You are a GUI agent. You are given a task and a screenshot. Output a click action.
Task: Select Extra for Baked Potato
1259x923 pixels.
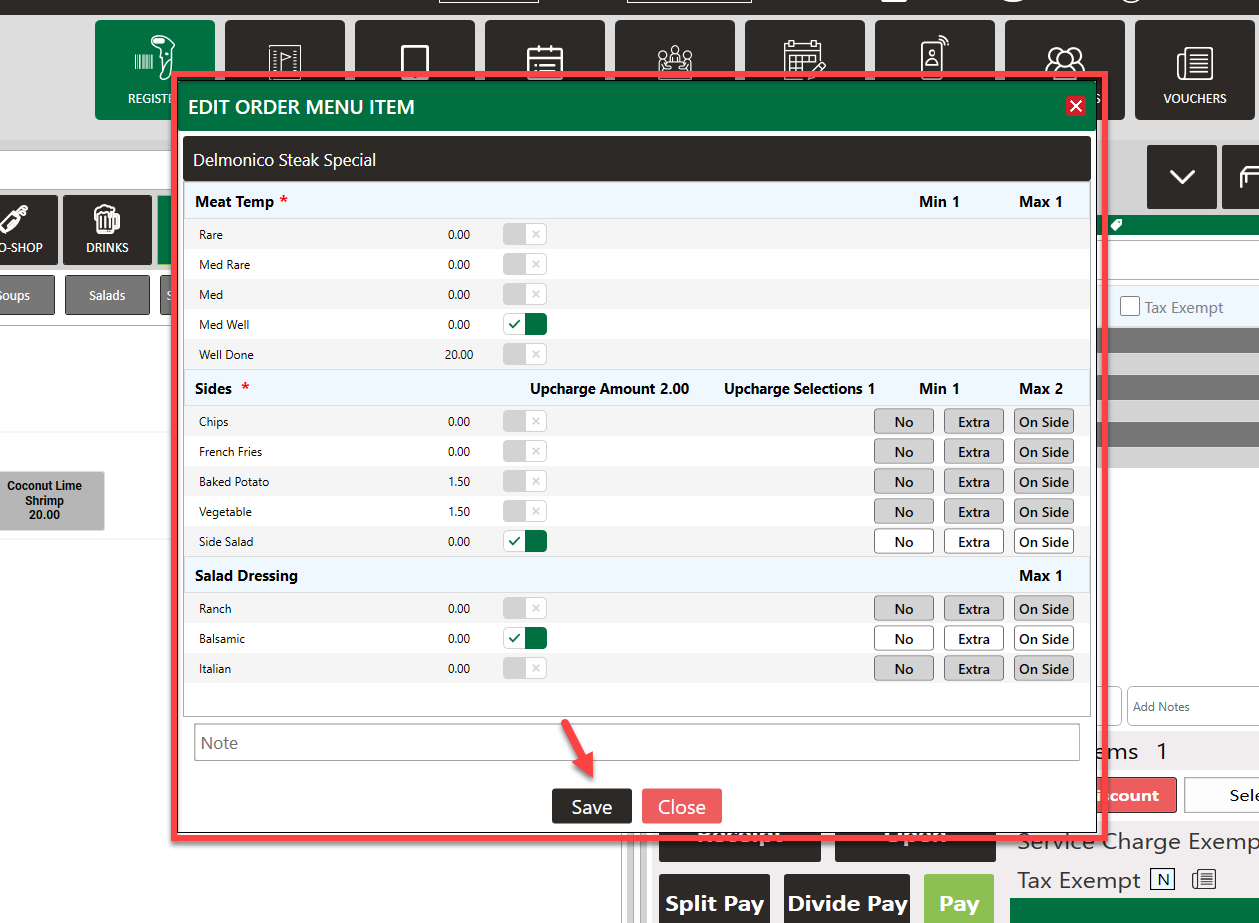pyautogui.click(x=973, y=482)
